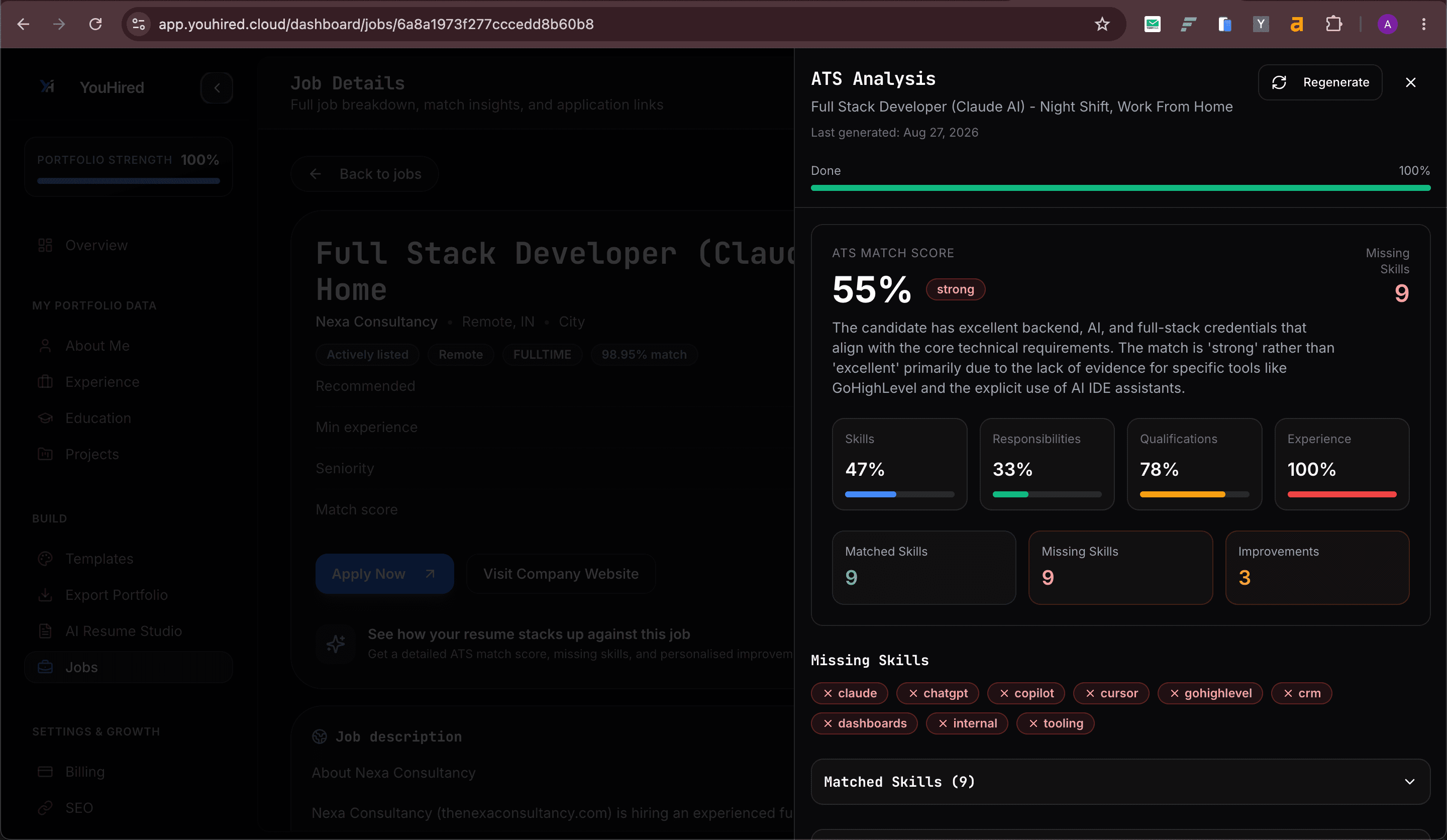
Task: Open the Chrome three-dot menu
Action: pyautogui.click(x=1423, y=24)
